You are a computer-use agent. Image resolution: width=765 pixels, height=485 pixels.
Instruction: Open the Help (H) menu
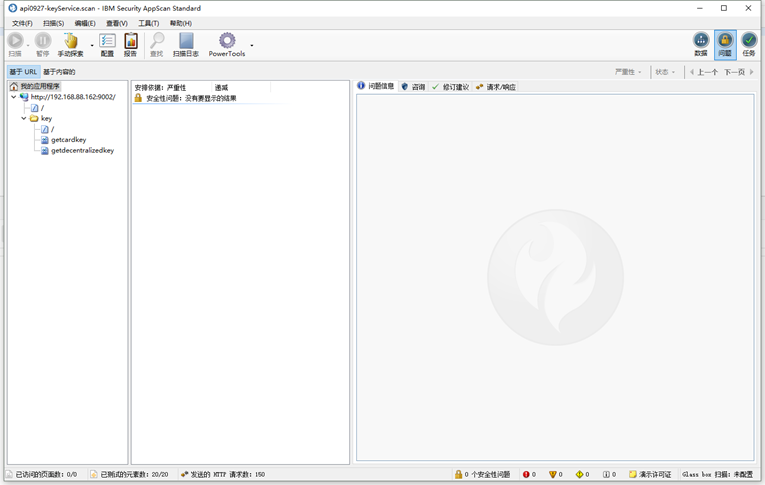coord(181,23)
